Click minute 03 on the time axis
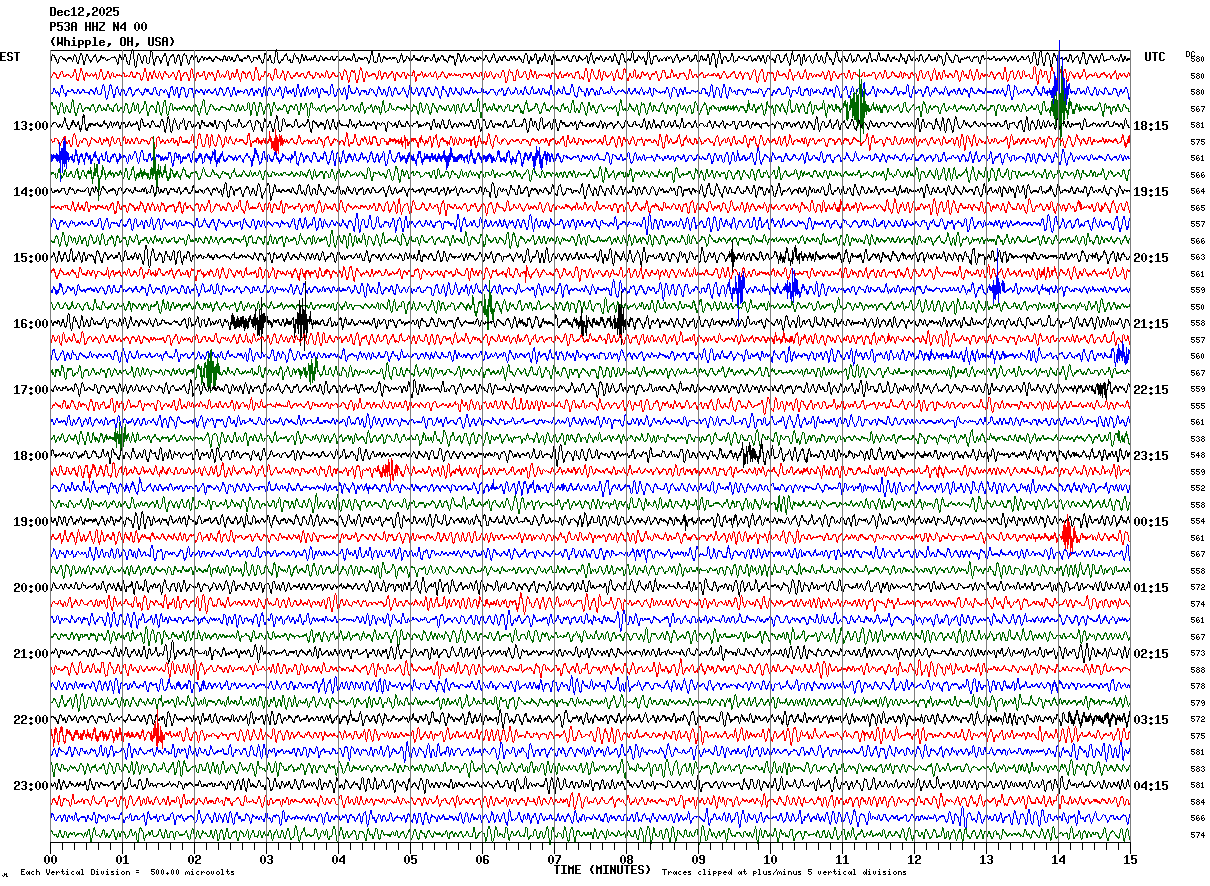This screenshot has height=886, width=1210. pos(266,860)
